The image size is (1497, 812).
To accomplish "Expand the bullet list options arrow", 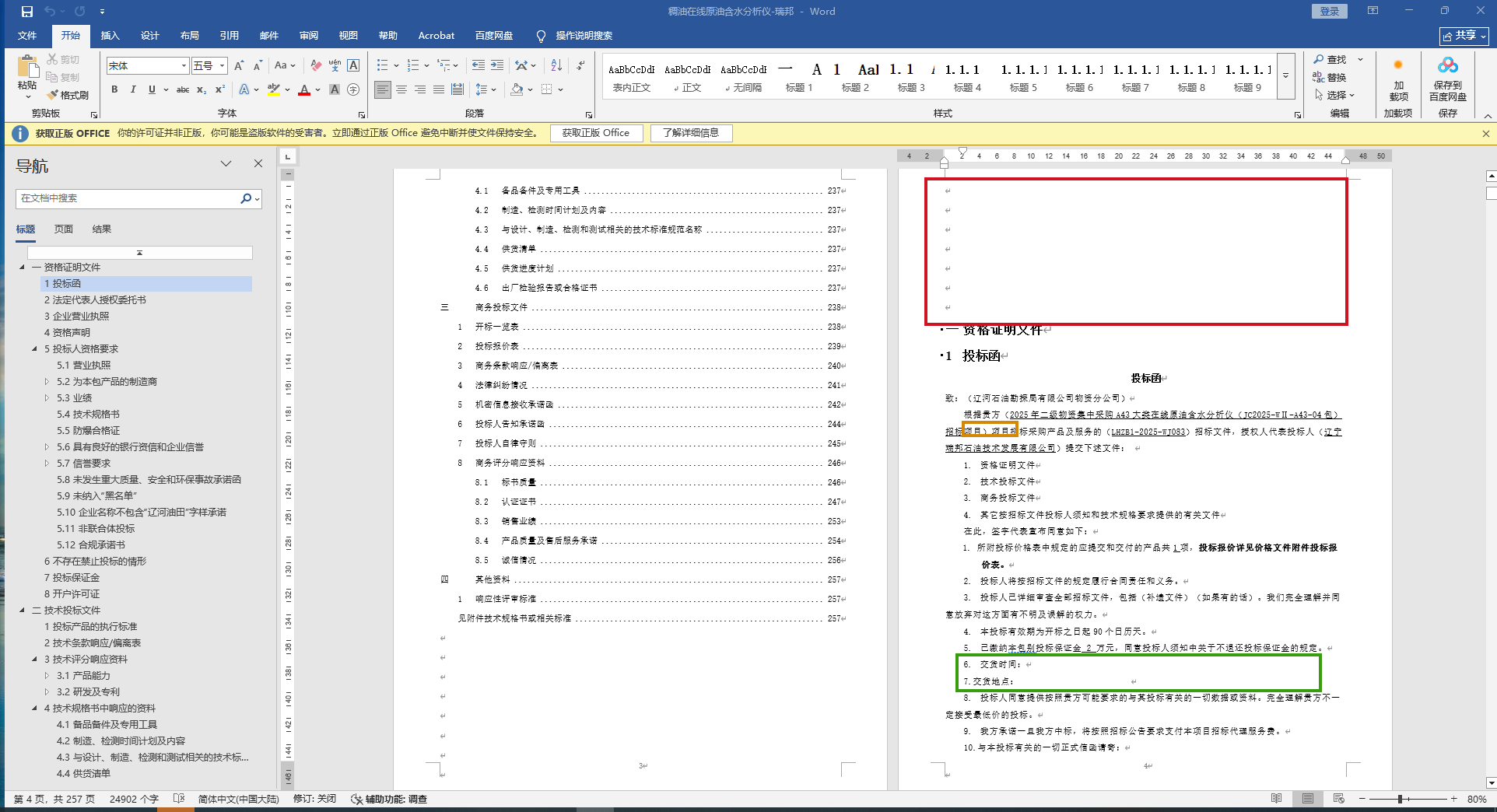I will [397, 66].
